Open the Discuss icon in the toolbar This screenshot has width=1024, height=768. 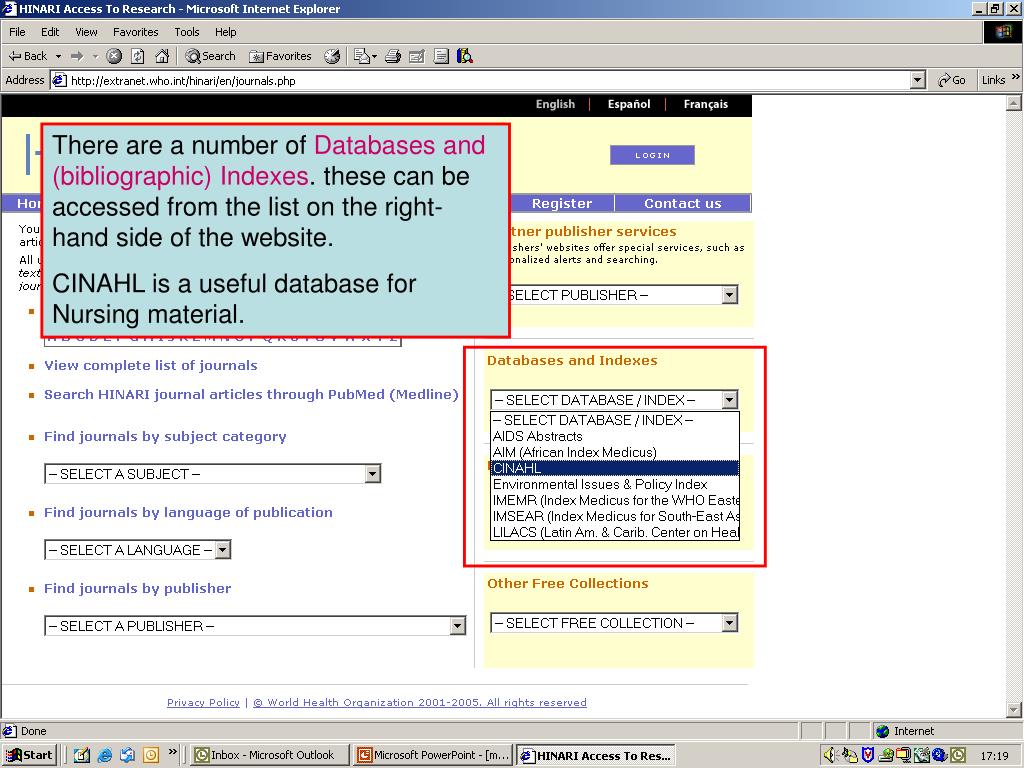(441, 56)
